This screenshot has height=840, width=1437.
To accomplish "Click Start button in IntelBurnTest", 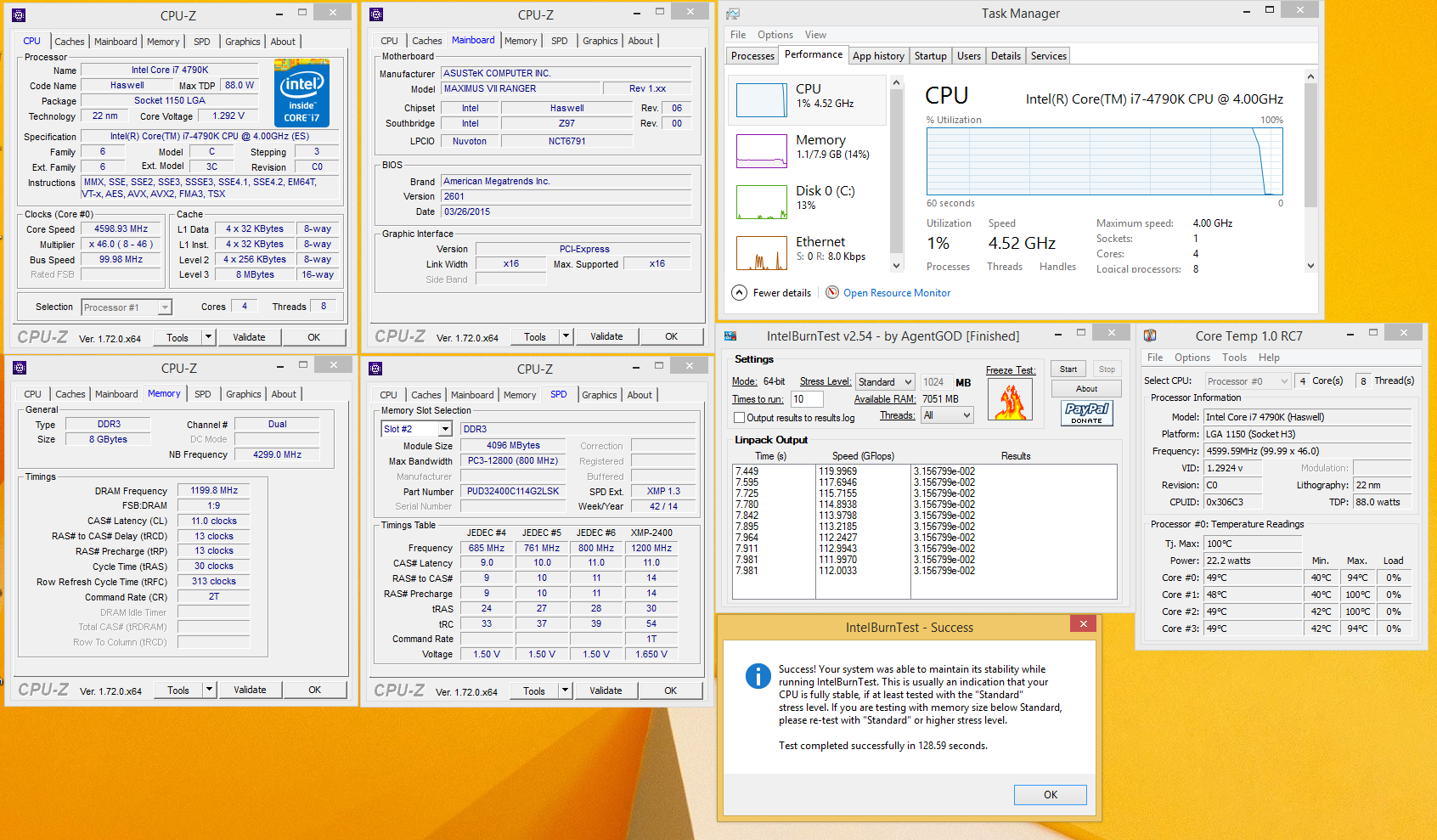I will (1068, 369).
